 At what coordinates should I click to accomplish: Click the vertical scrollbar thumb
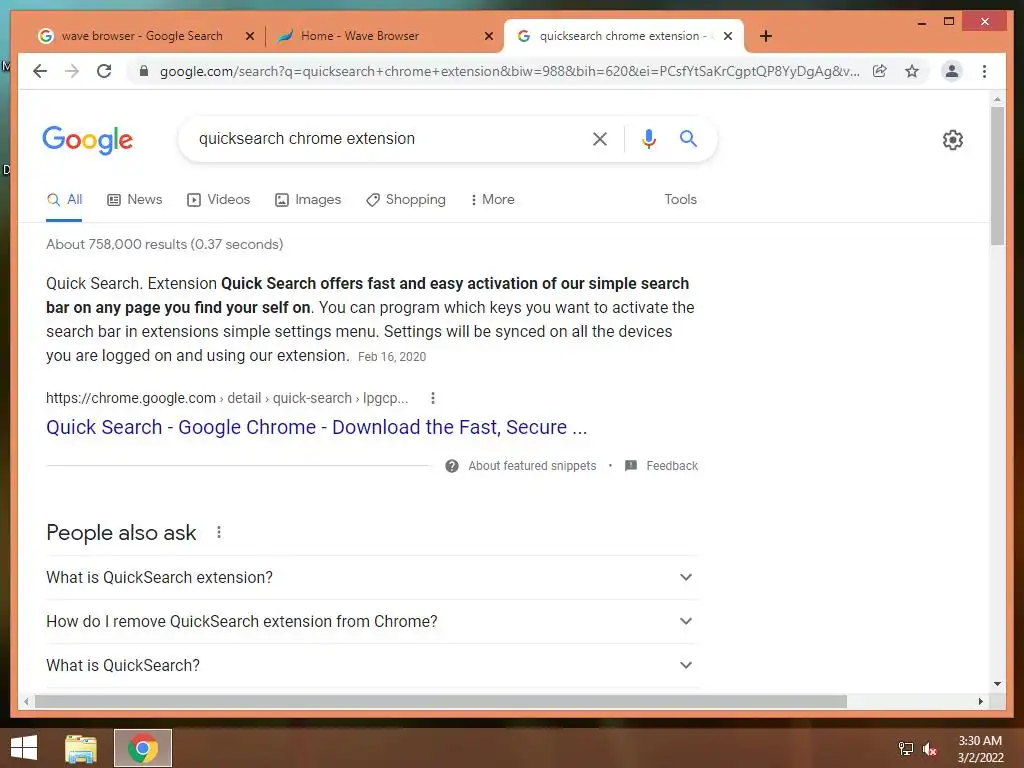tap(997, 176)
